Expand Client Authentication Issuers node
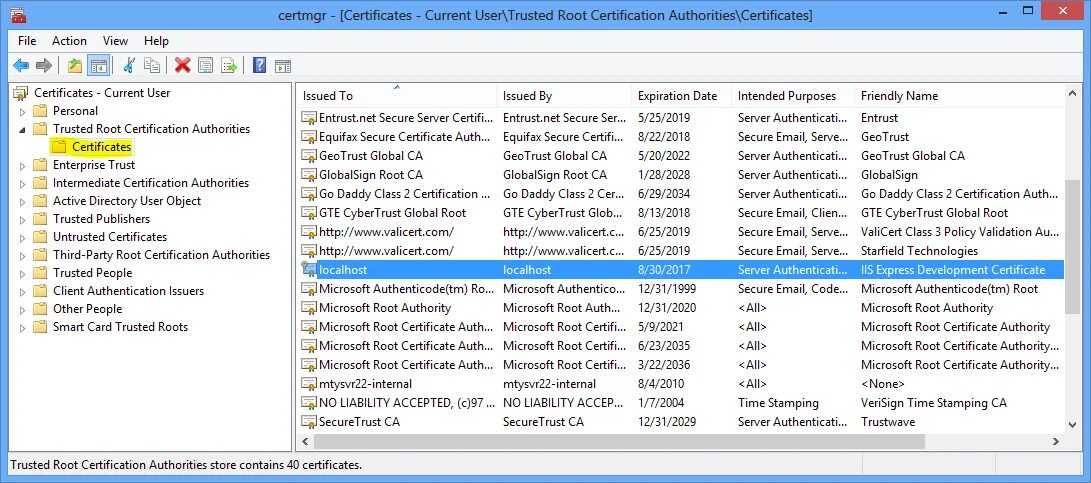This screenshot has width=1091, height=483. tap(22, 292)
